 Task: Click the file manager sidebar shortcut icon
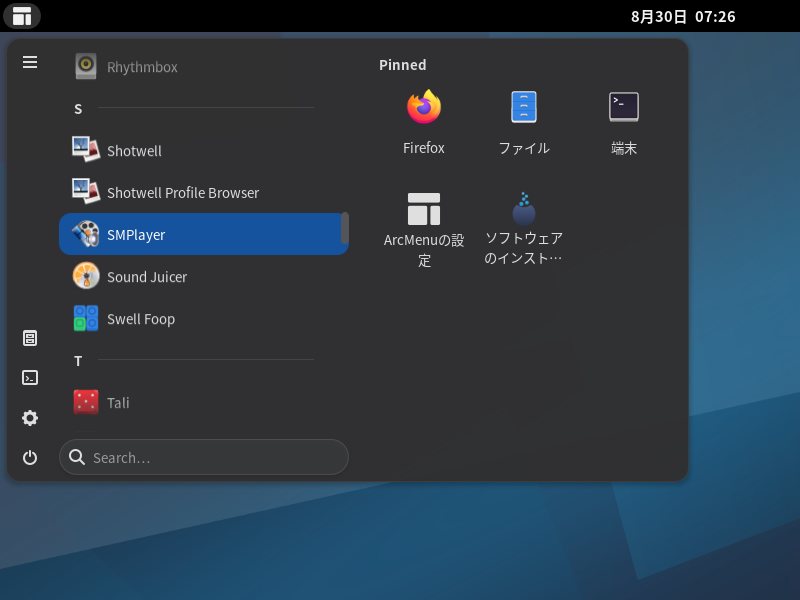click(30, 338)
